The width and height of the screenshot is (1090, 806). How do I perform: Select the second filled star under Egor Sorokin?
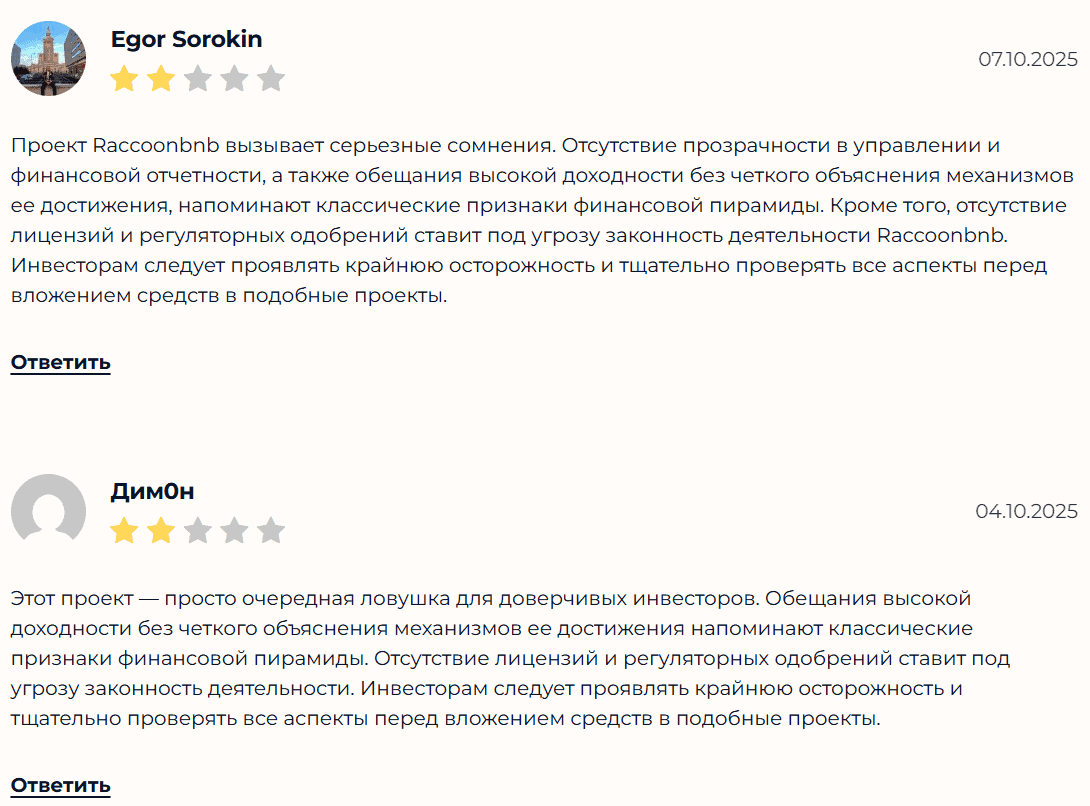161,77
